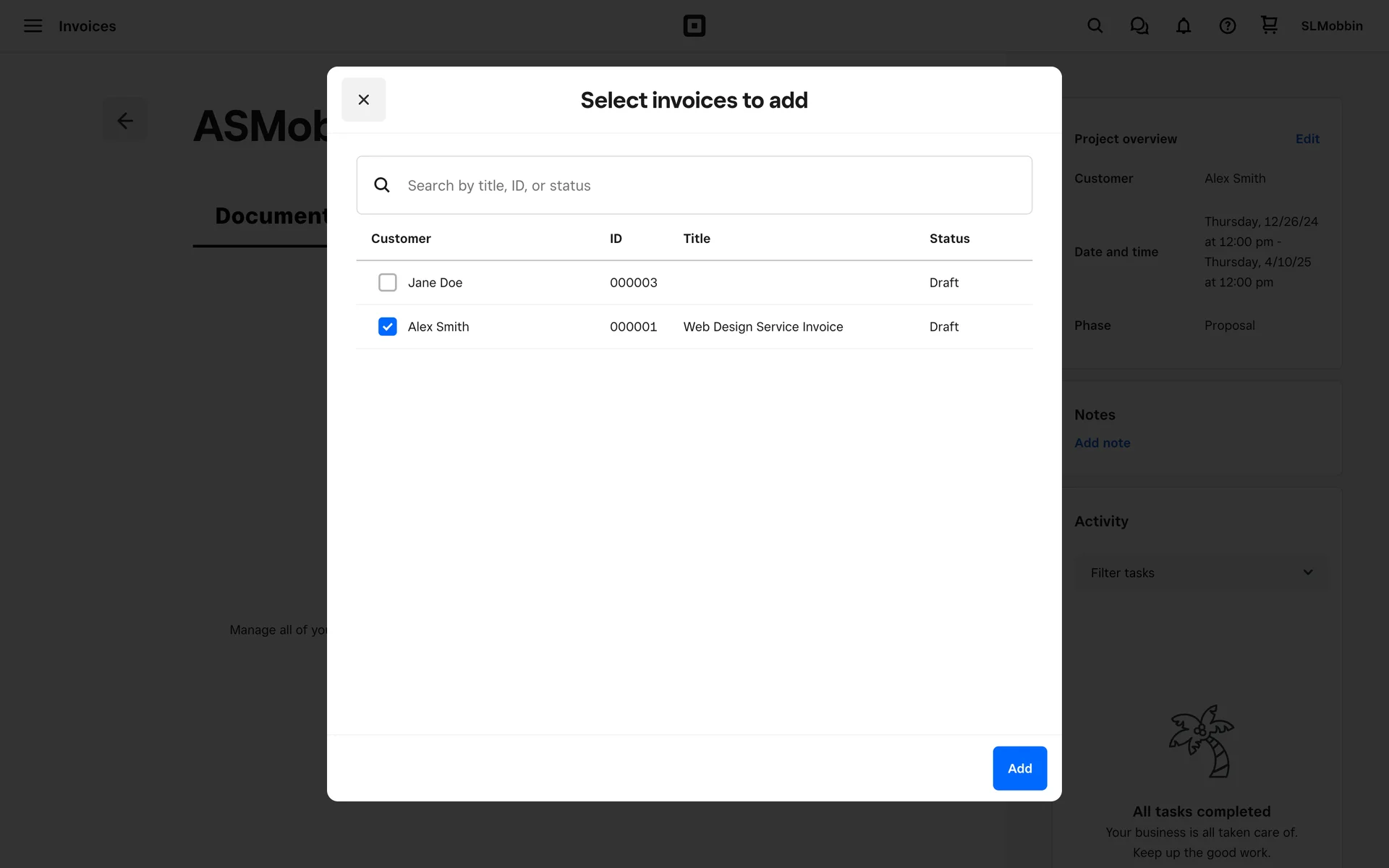Screen dimensions: 1389x868
Task: Click the Filter tasks chevron arrow
Action: (1308, 572)
